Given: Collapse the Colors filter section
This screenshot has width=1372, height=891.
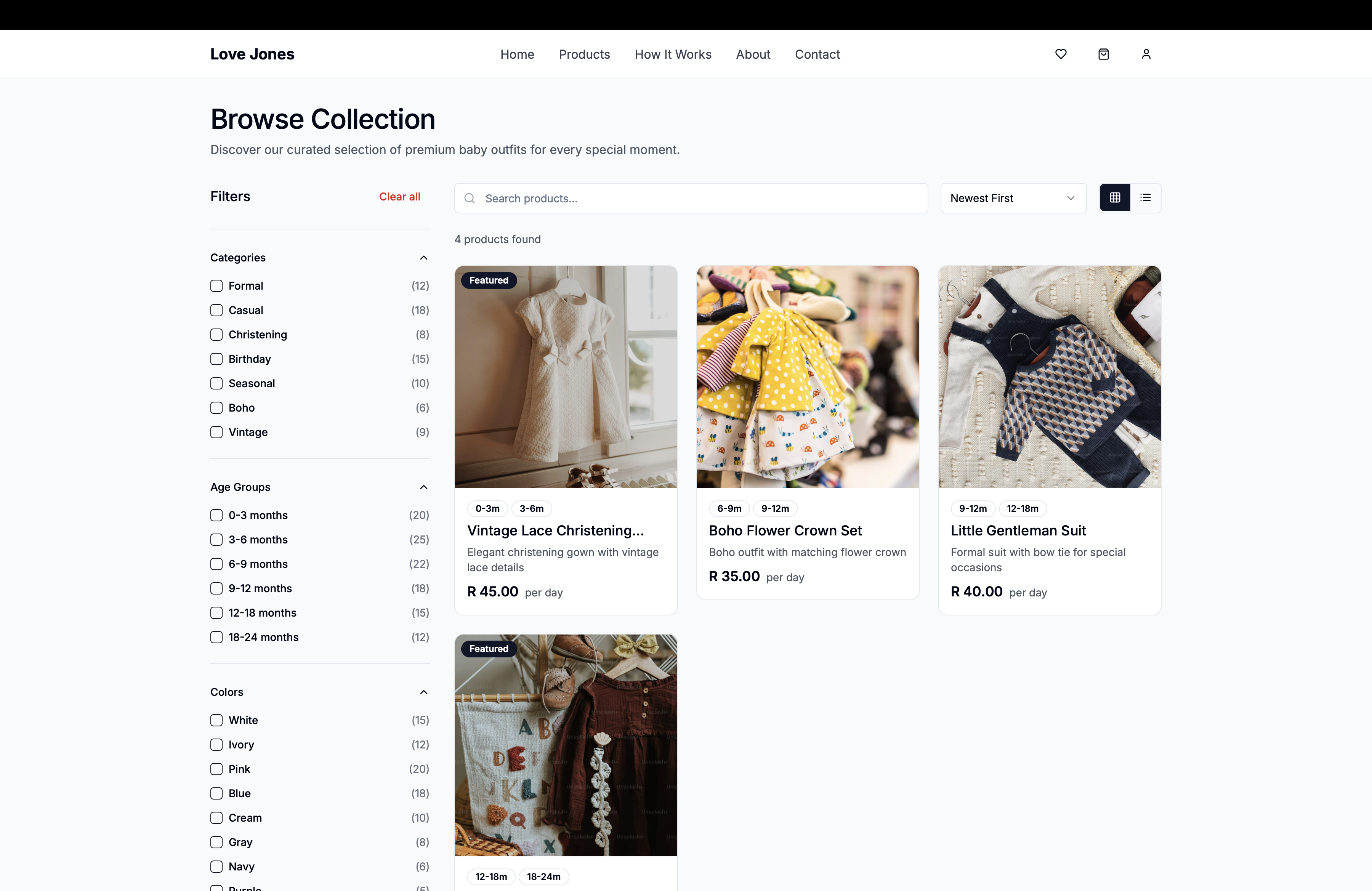Looking at the screenshot, I should (x=424, y=692).
